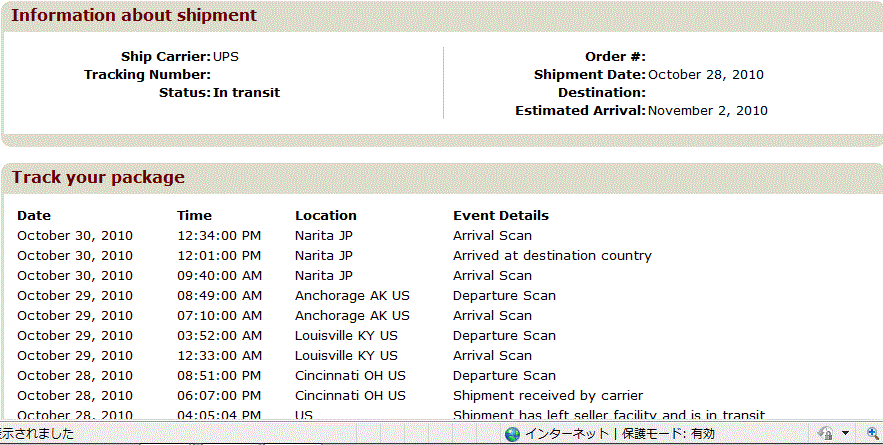Click the Estimated Arrival November 2, 2010 value
The height and width of the screenshot is (445, 883).
point(708,111)
